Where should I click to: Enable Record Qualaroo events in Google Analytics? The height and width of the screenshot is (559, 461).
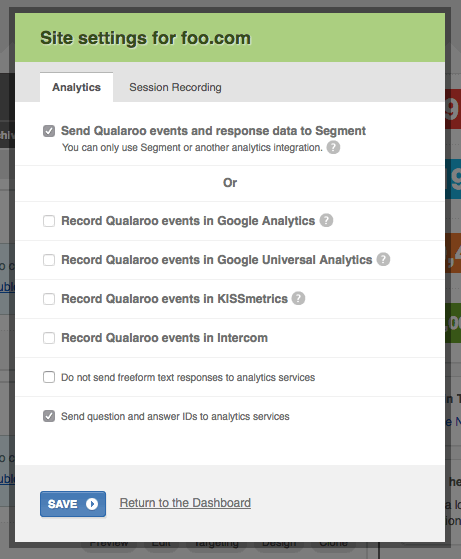(49, 221)
